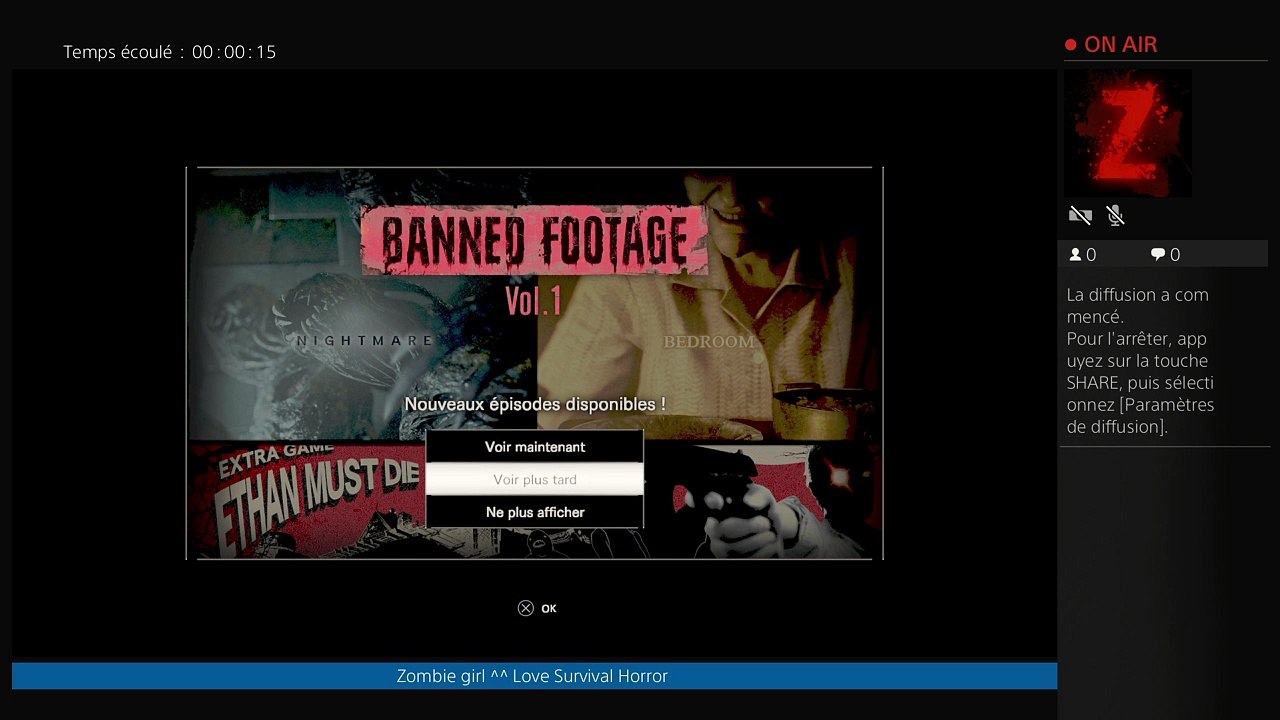Select the NIGHTMARE episode panel
Image resolution: width=1280 pixels, height=720 pixels.
[x=364, y=305]
